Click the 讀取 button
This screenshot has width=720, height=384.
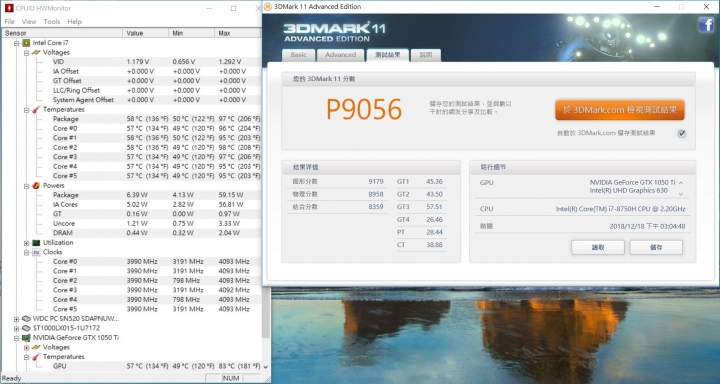[597, 247]
